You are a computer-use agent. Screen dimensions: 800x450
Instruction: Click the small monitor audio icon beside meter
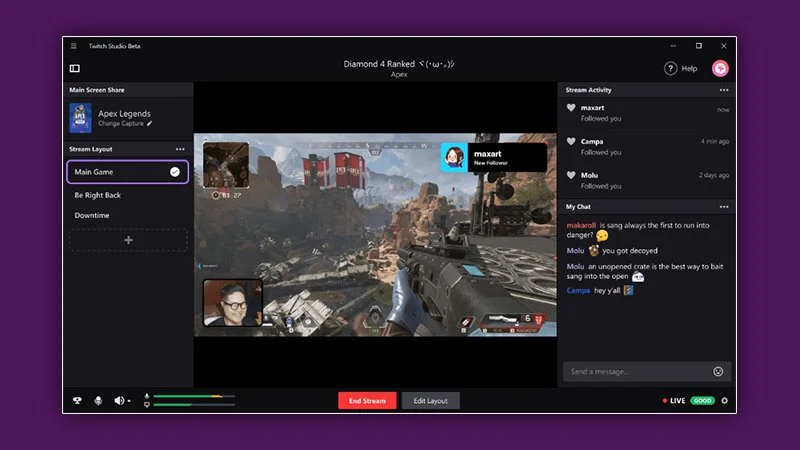click(147, 405)
